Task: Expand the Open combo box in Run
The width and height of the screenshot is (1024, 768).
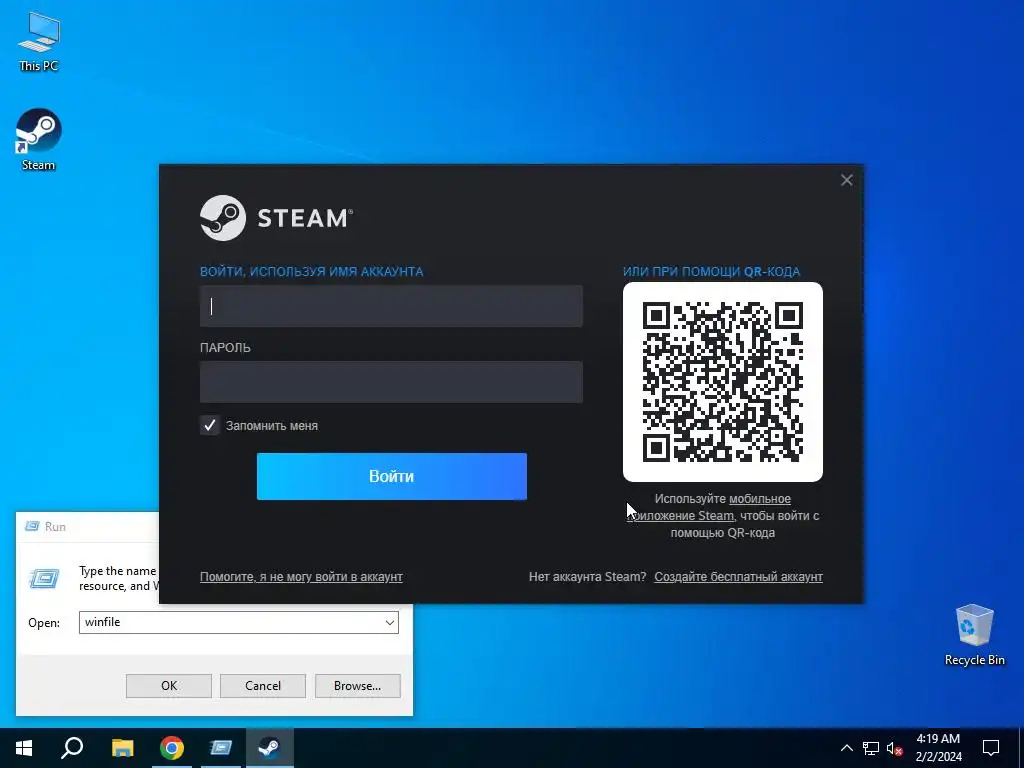Action: (390, 622)
